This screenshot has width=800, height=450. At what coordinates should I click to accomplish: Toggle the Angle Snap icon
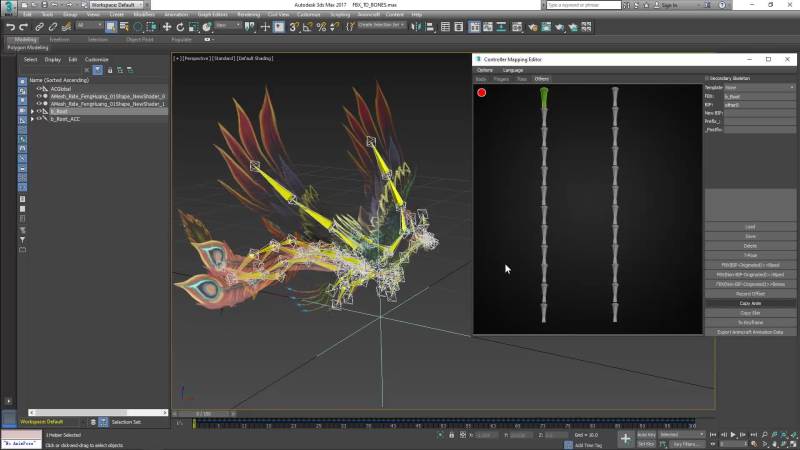tap(307, 27)
